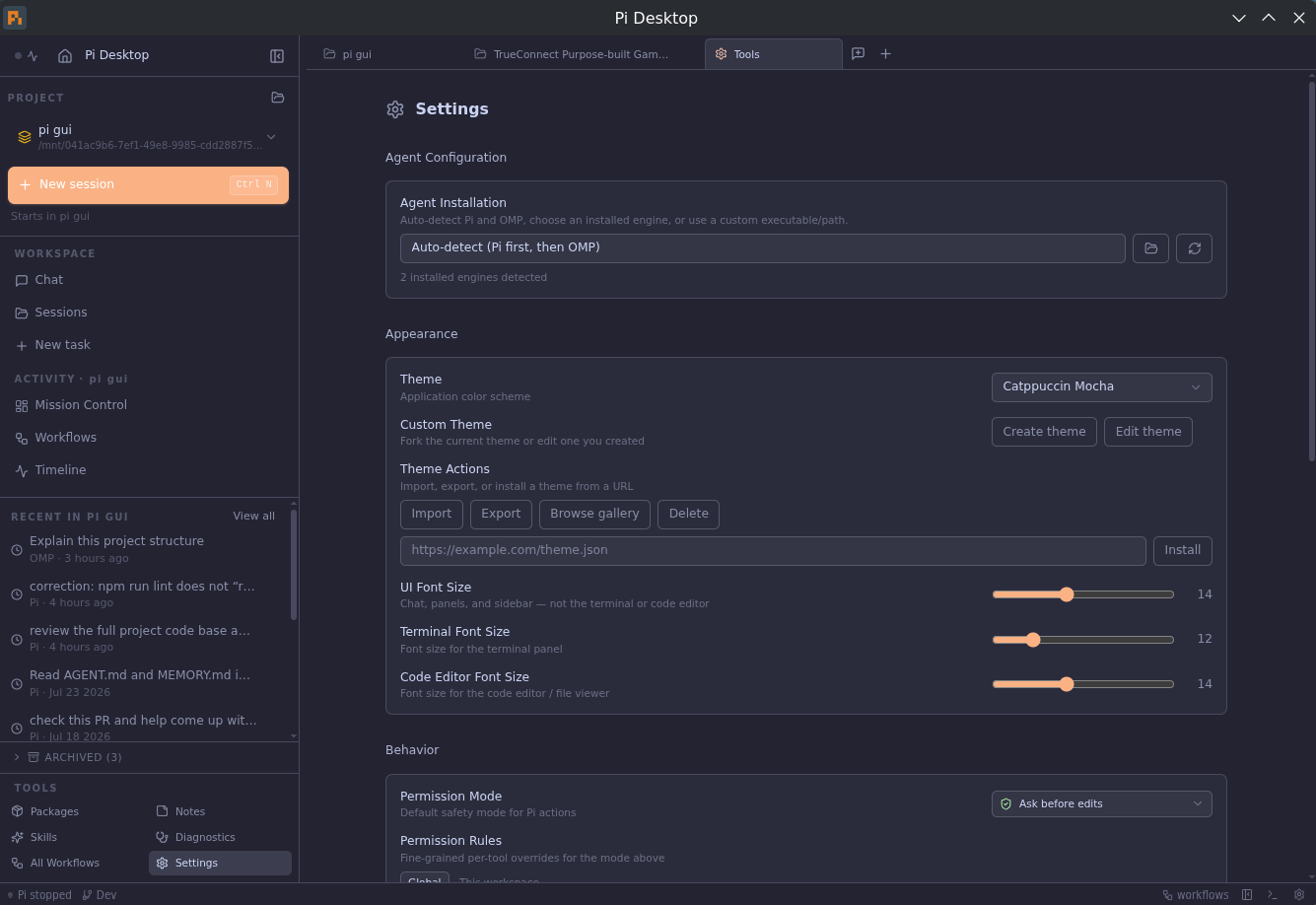
Task: Click the Pi Desktop app logo
Action: (15, 18)
